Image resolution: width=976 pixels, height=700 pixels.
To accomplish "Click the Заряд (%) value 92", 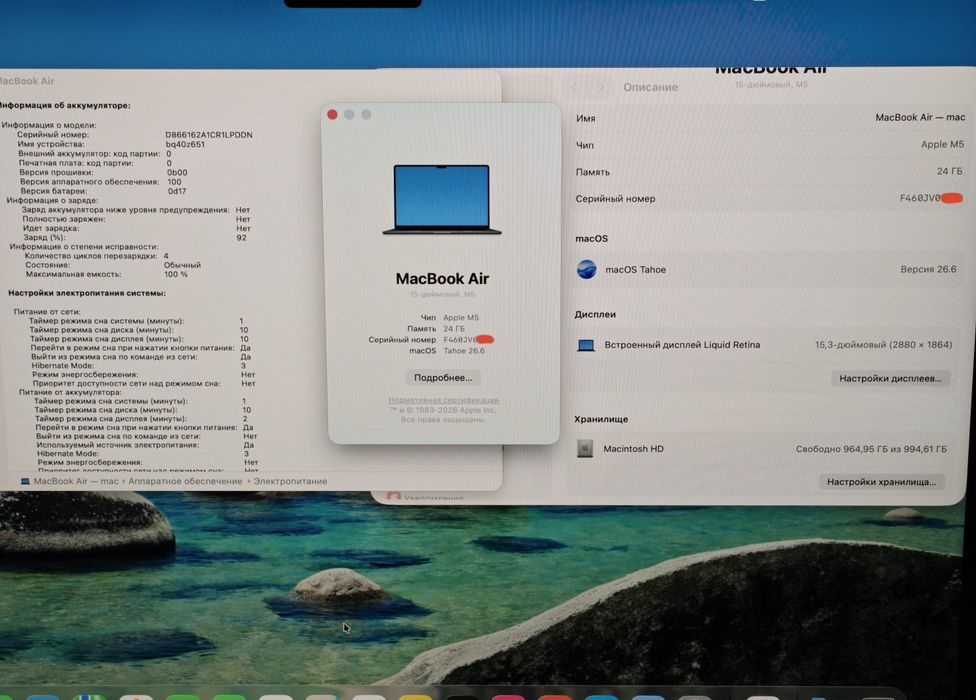I will point(242,238).
